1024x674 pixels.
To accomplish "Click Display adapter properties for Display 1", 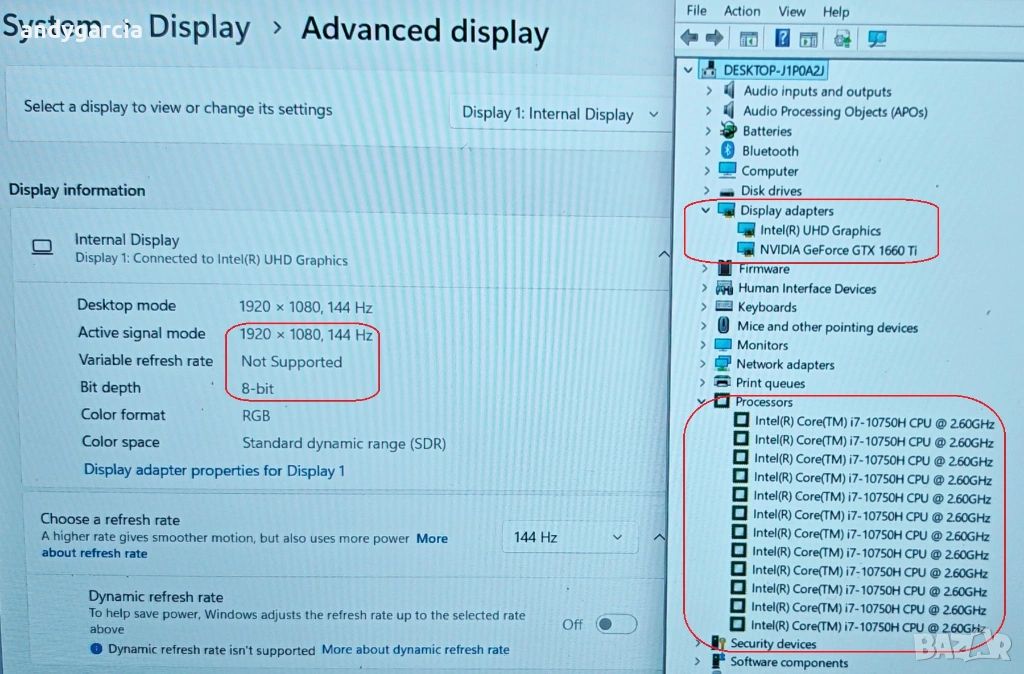I will click(214, 470).
